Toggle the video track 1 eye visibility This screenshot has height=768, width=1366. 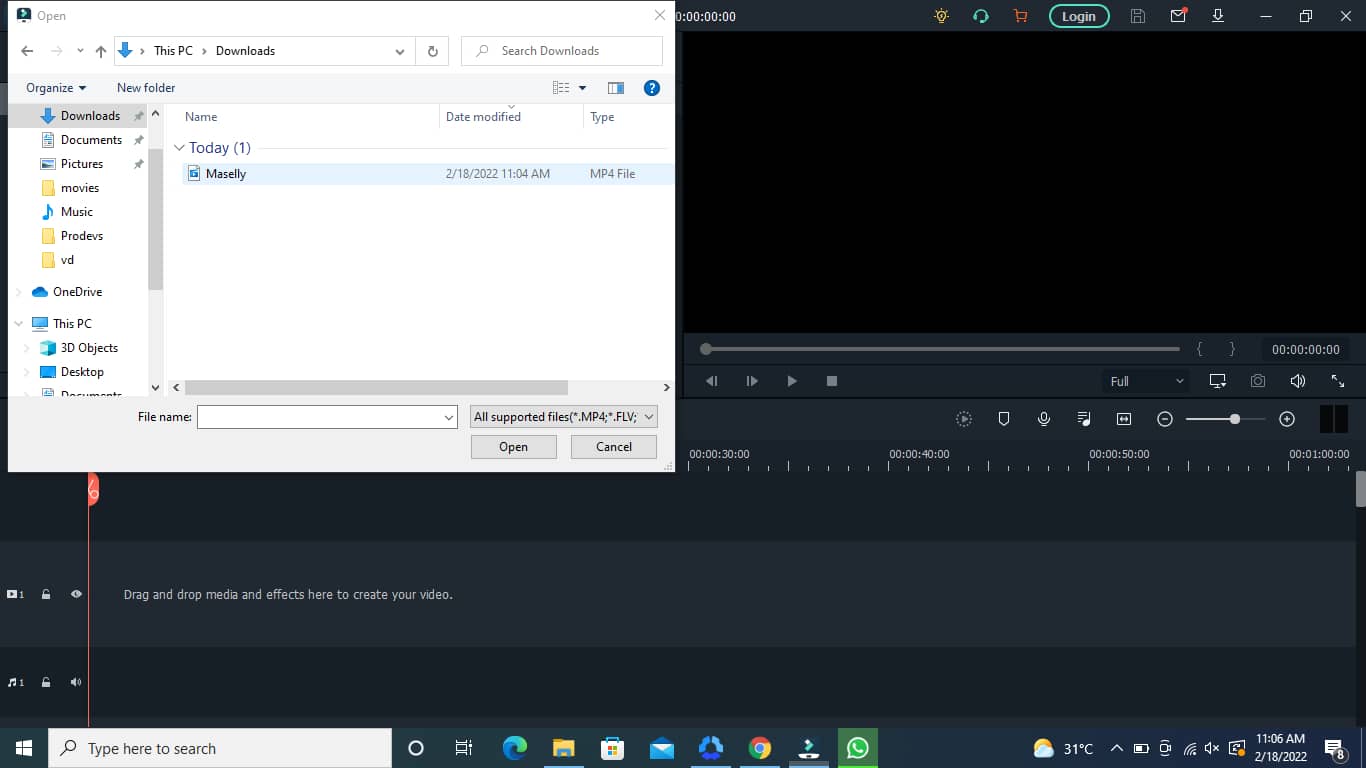coord(76,594)
